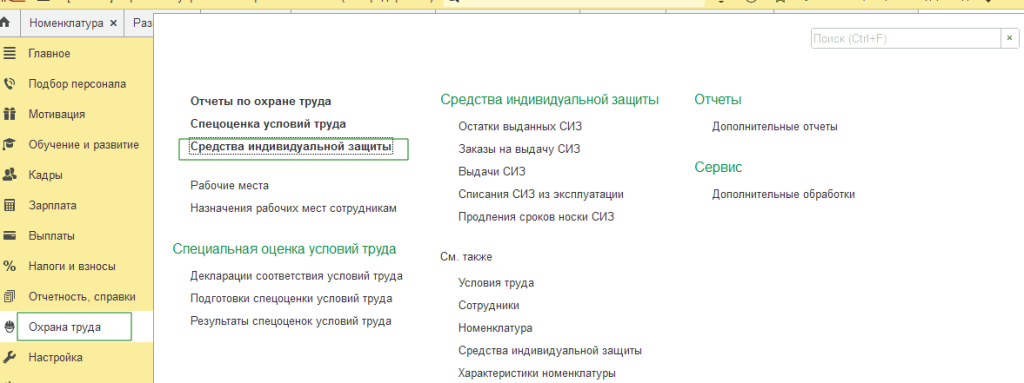Open Характеристики номенклатуры
Viewport: 1024px width, 383px height.
(537, 373)
